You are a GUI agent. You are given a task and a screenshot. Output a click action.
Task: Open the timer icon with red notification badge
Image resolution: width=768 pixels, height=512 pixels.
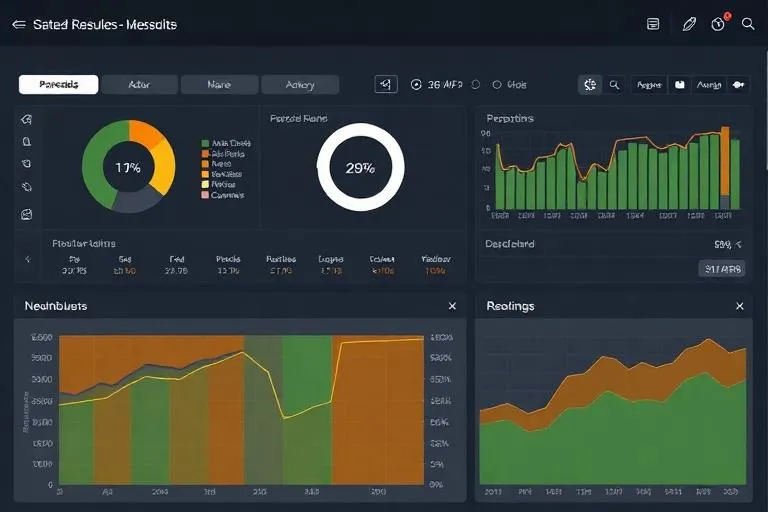(718, 24)
